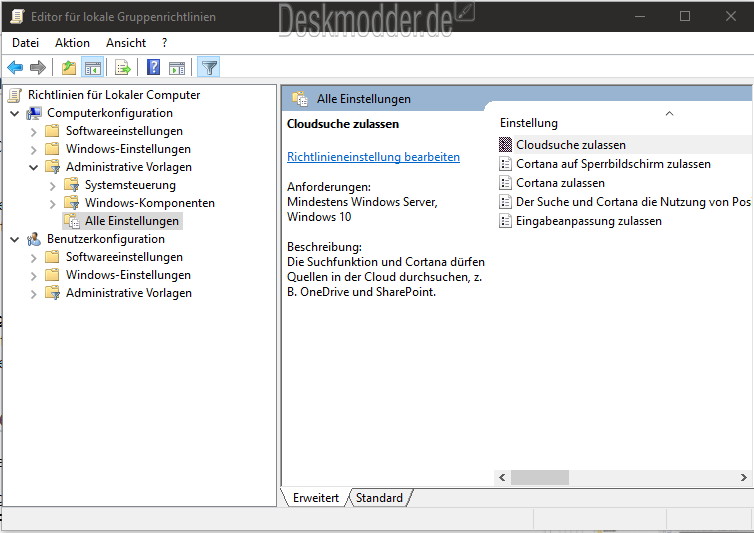Maximize the Group Policy Editor window
Viewport: 754px width, 533px height.
(x=685, y=16)
